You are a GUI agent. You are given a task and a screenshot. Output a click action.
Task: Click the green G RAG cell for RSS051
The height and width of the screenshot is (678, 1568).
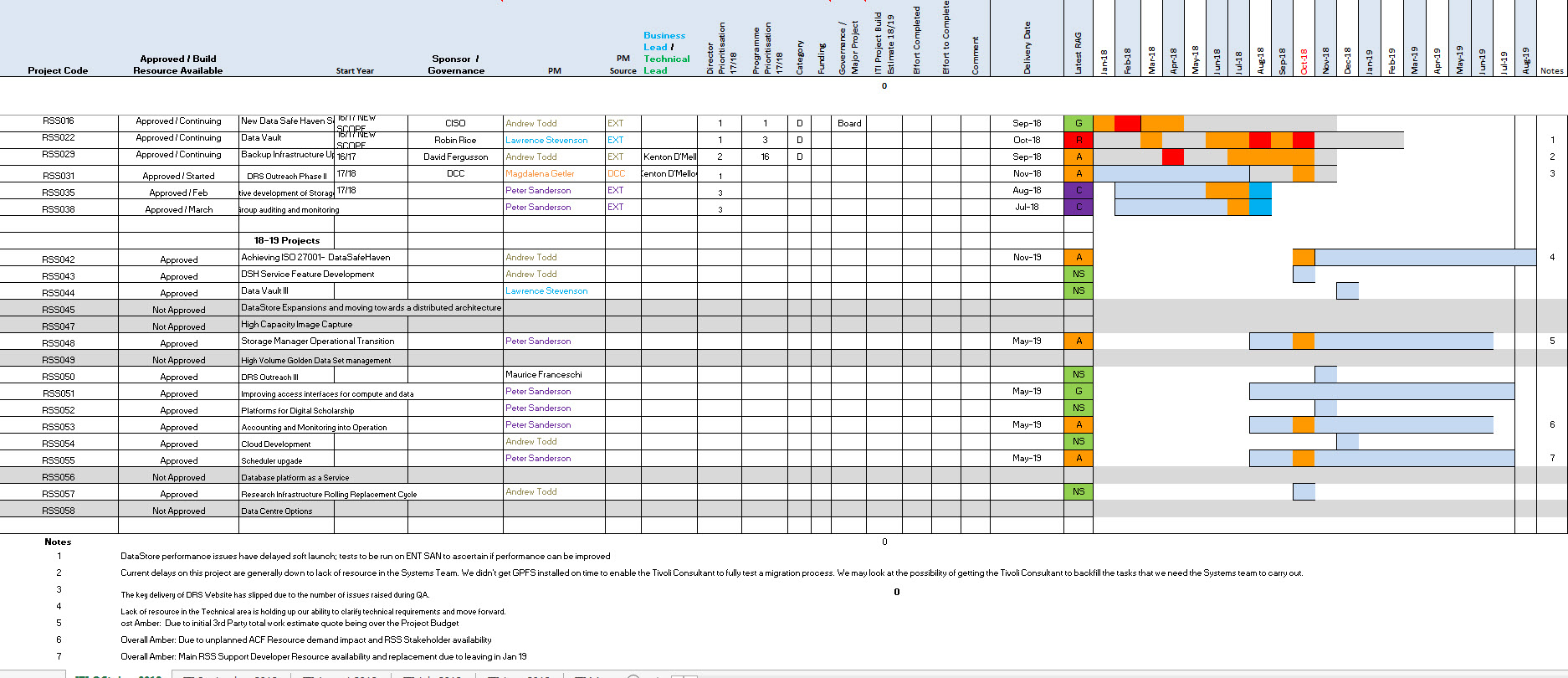point(1079,391)
